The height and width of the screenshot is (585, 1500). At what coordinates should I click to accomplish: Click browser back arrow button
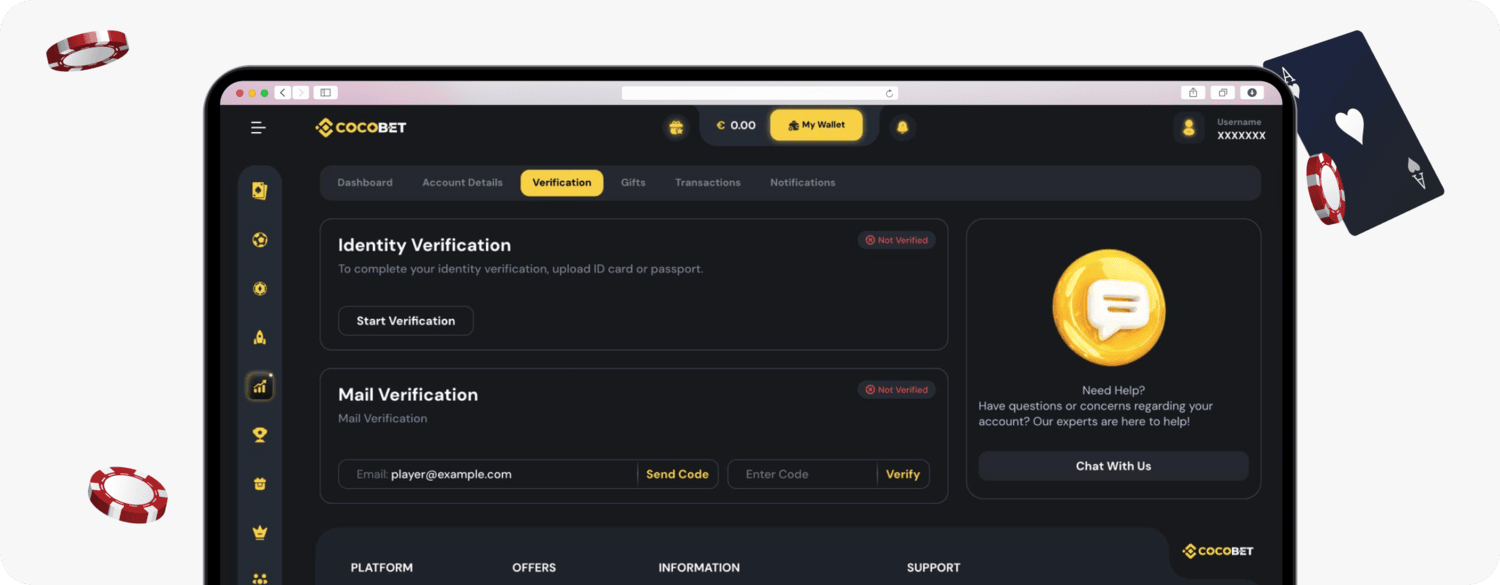pyautogui.click(x=283, y=92)
